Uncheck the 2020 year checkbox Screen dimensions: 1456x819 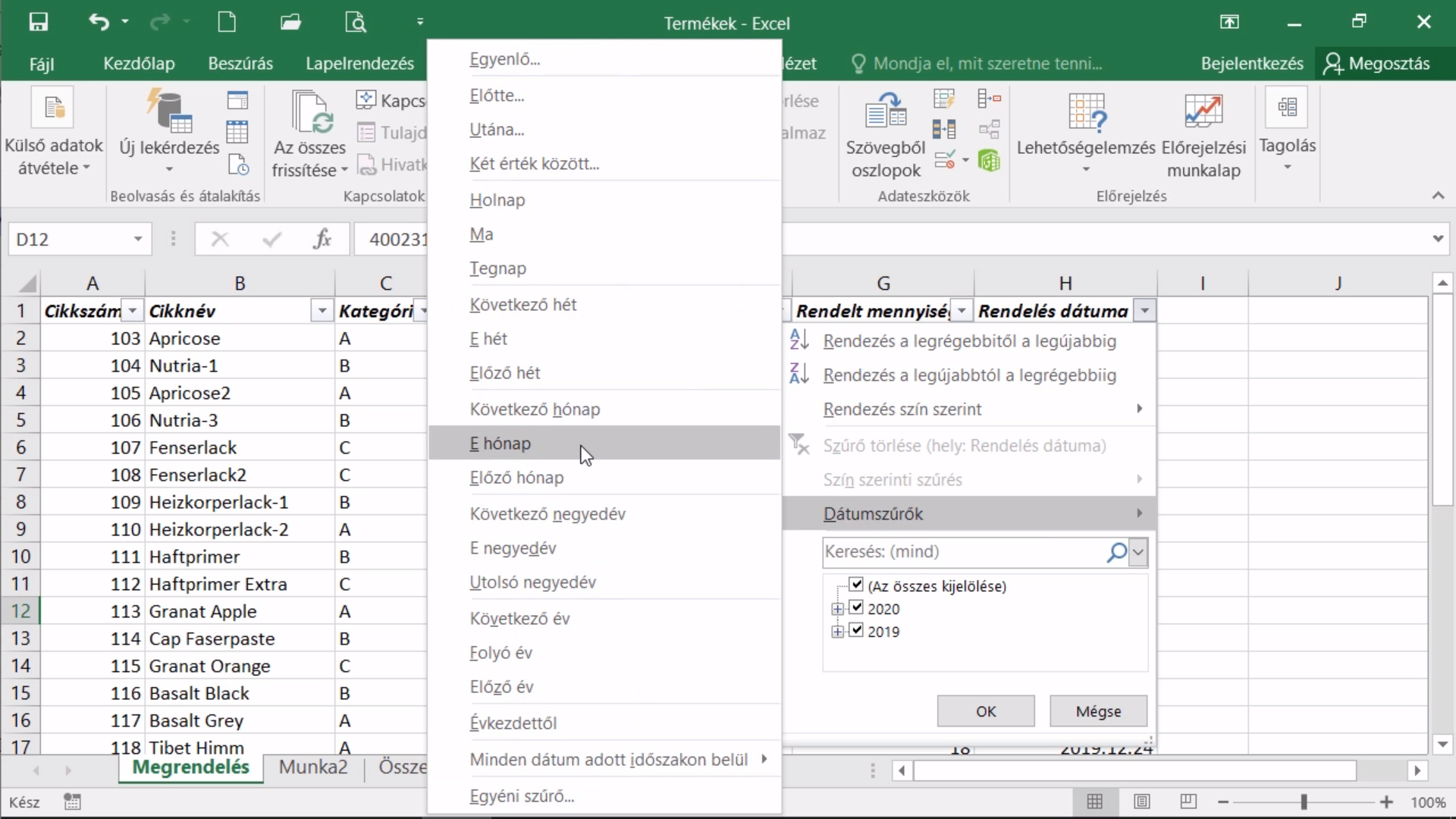(857, 607)
